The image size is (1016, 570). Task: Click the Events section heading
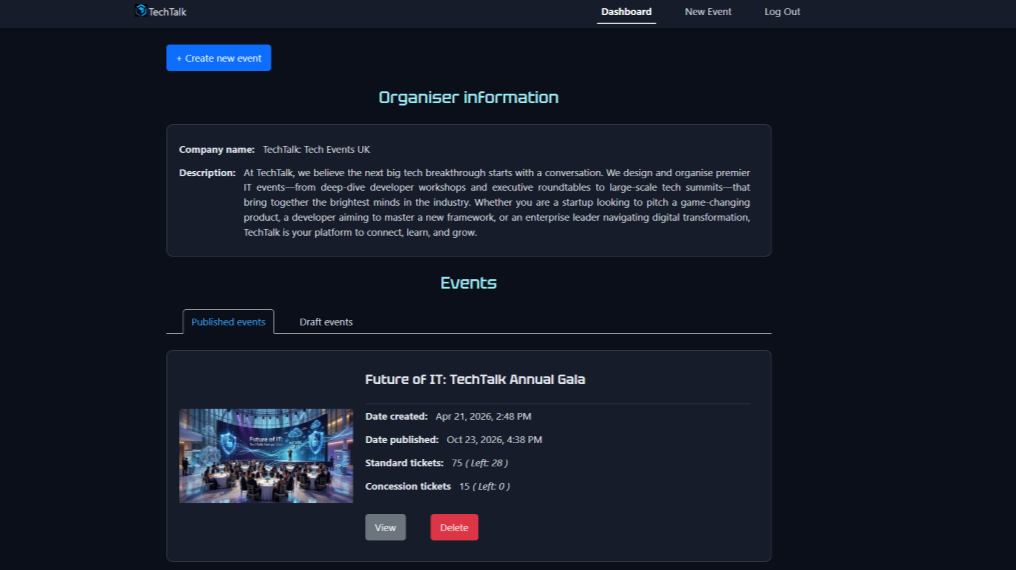[468, 283]
